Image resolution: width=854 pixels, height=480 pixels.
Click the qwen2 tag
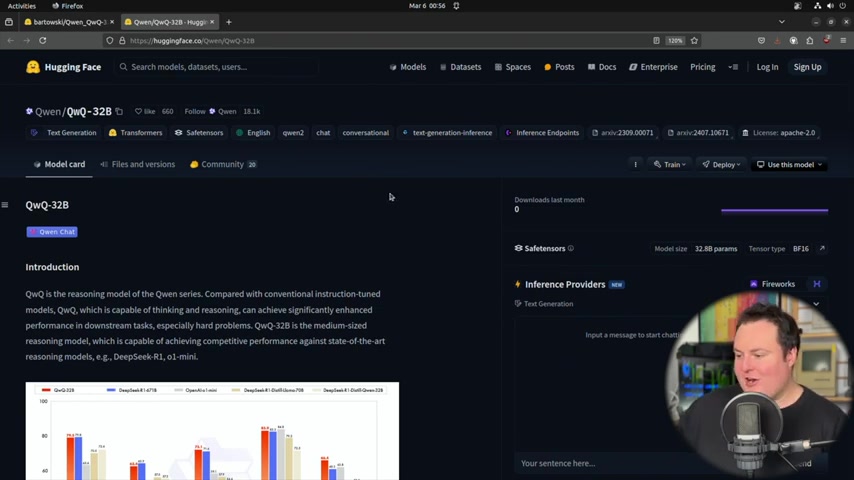point(293,132)
